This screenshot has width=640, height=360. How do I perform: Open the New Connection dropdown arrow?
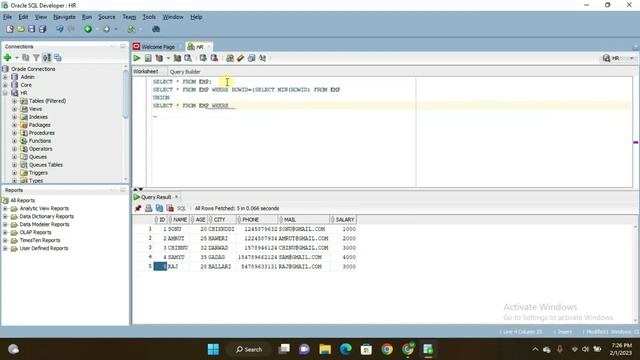[x=17, y=58]
